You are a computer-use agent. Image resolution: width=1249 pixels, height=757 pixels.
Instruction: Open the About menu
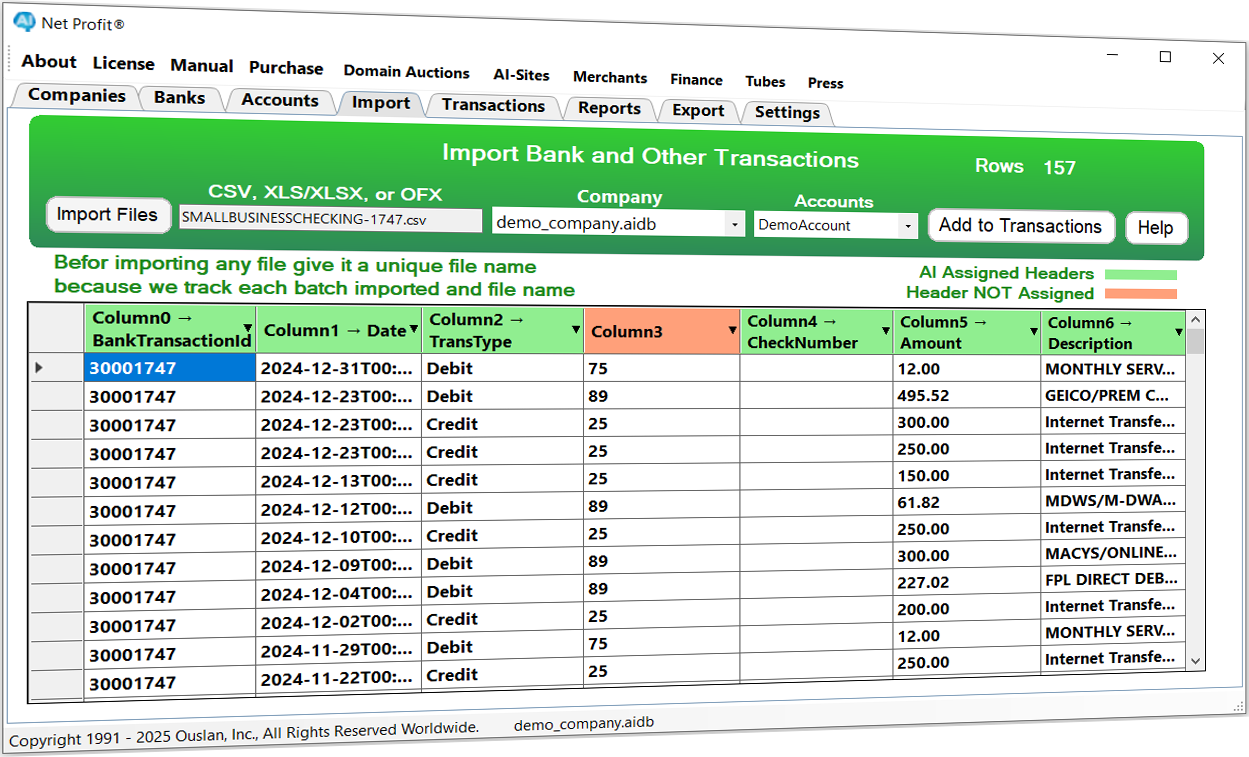coord(49,61)
